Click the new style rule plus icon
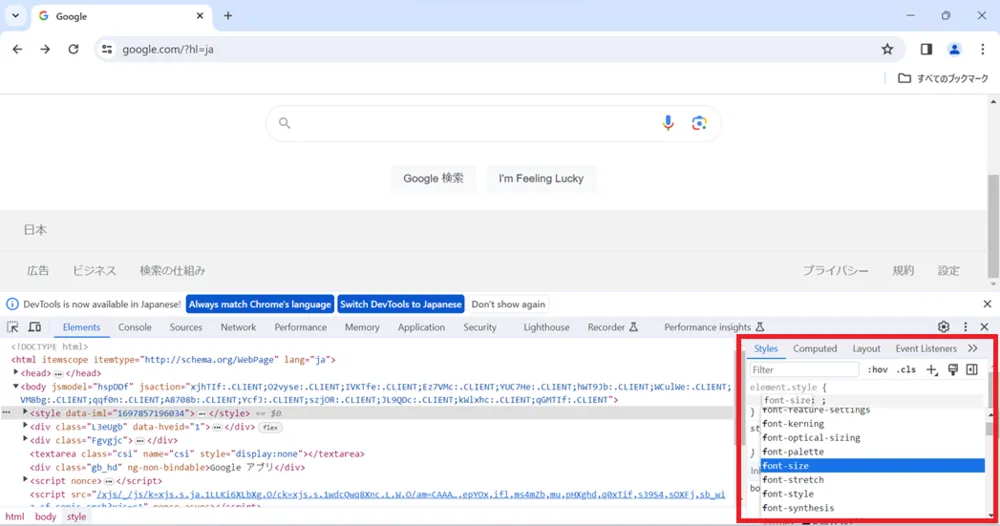Image resolution: width=1000 pixels, height=526 pixels. click(932, 370)
